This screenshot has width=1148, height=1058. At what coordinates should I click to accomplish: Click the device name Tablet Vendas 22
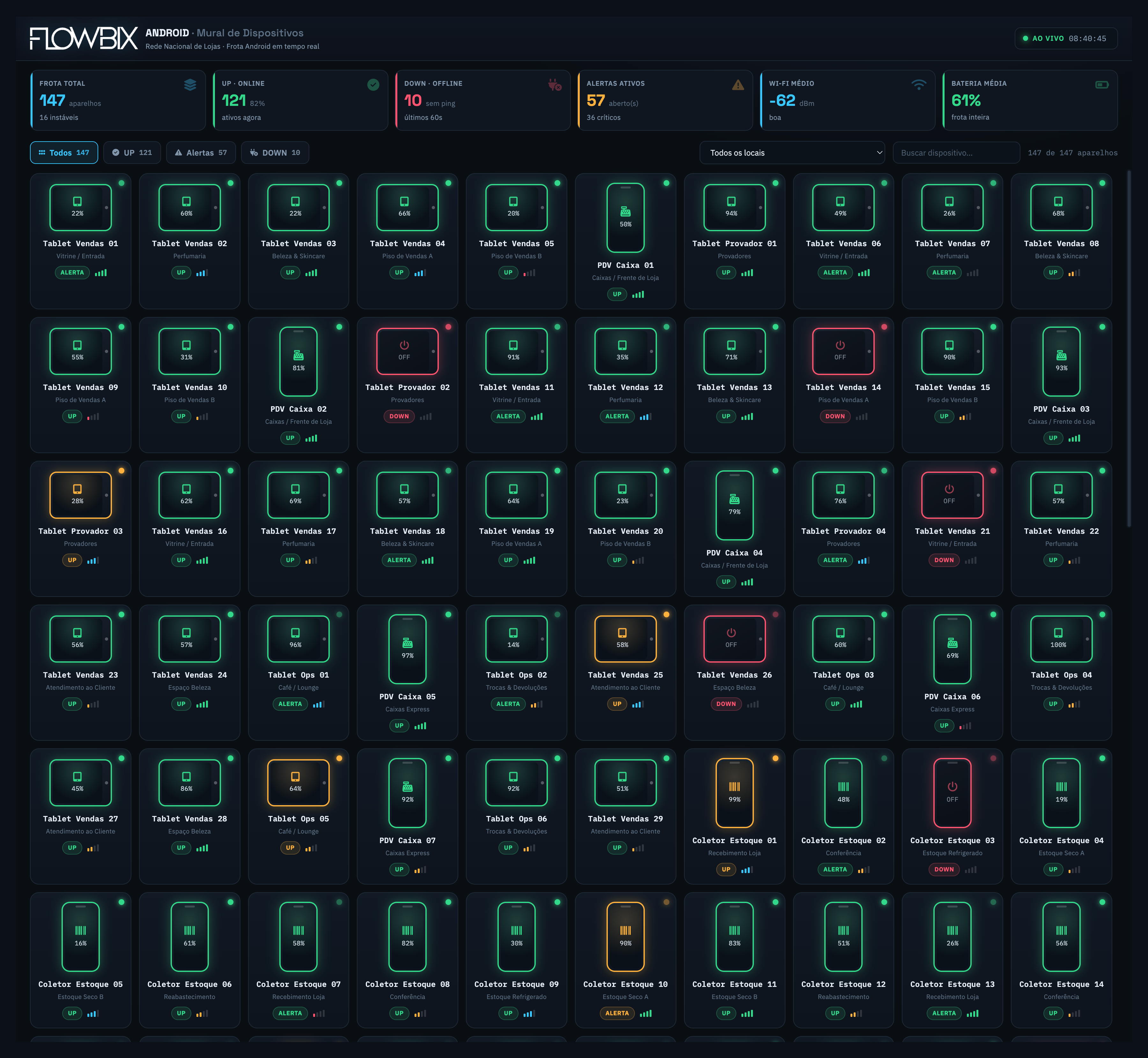[1062, 531]
